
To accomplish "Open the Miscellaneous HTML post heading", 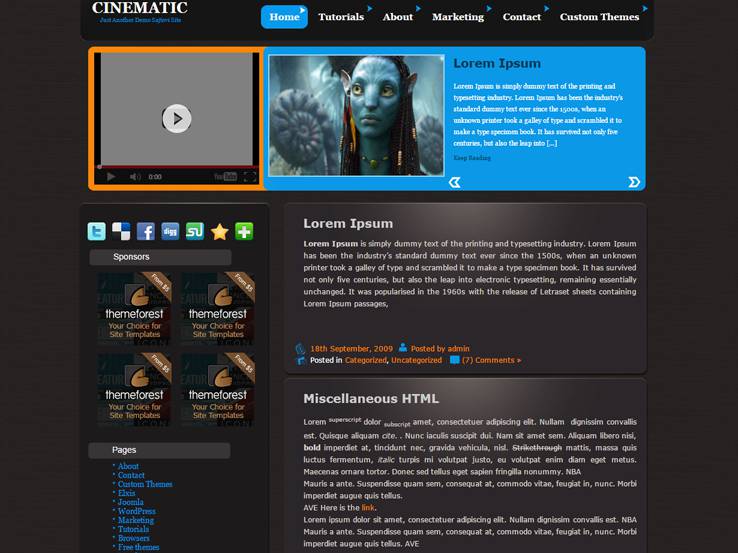I will click(371, 399).
